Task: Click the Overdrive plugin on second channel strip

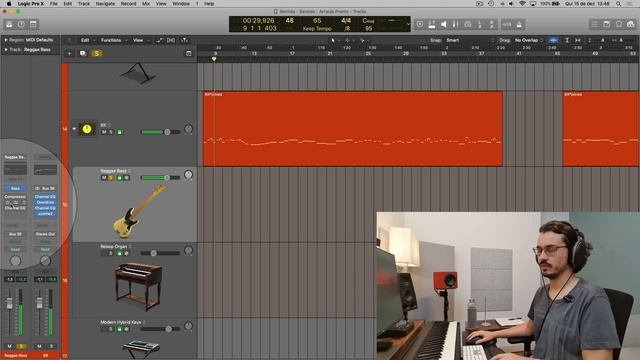Action: tap(45, 202)
